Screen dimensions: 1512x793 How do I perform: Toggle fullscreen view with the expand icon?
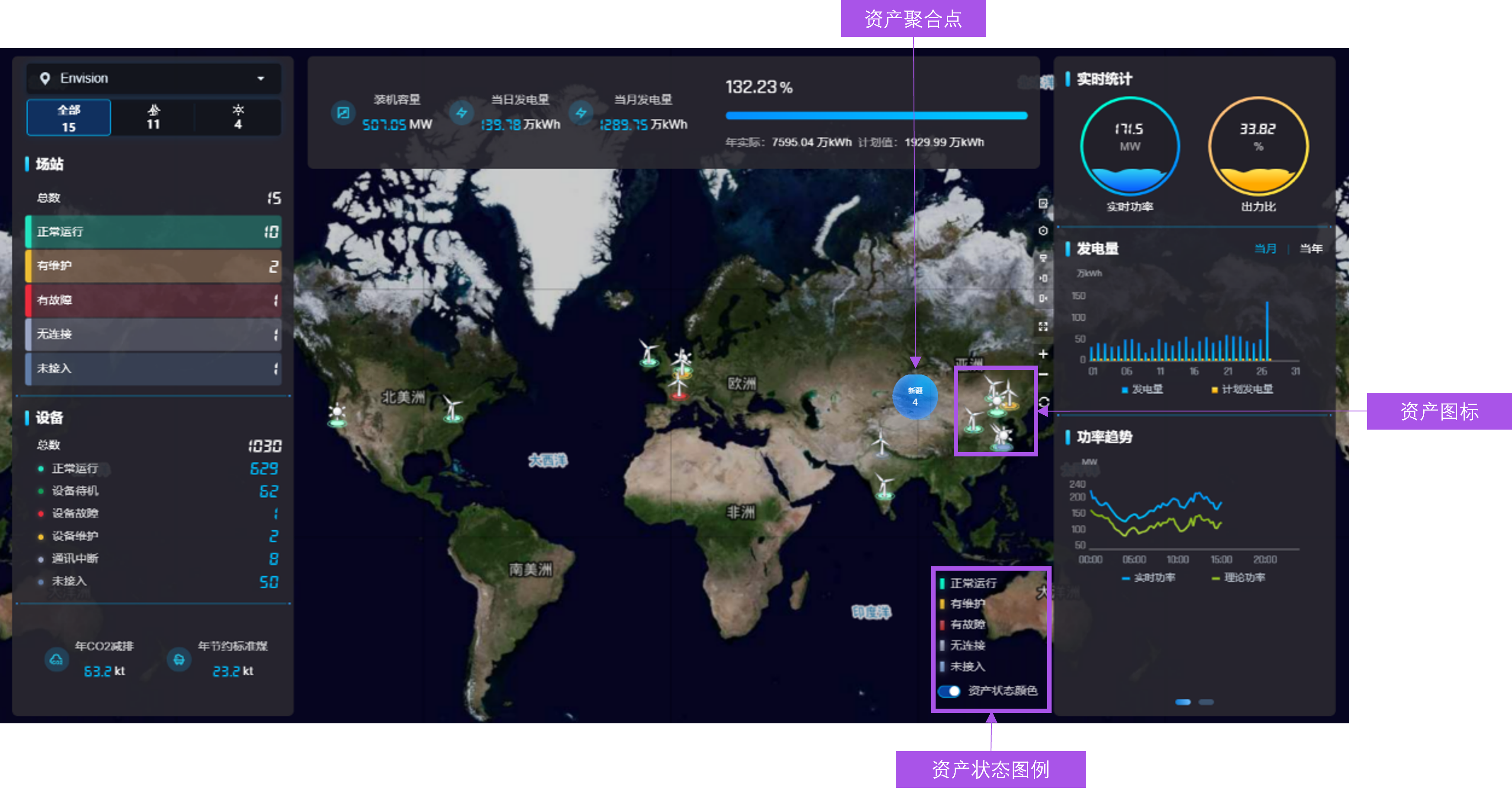click(x=1044, y=326)
